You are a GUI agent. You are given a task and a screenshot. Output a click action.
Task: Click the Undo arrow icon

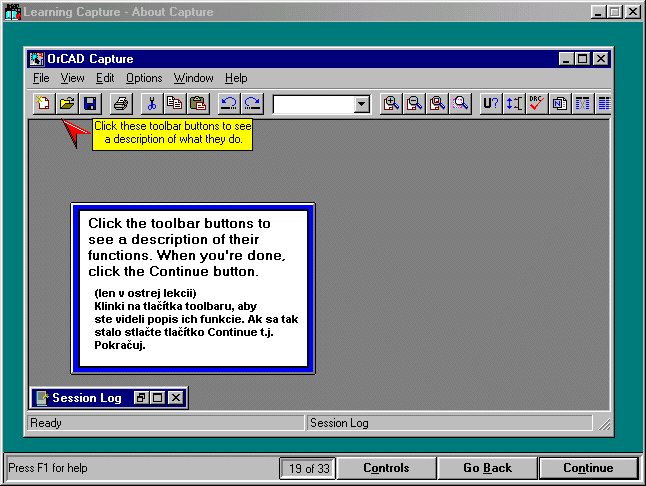click(x=229, y=103)
